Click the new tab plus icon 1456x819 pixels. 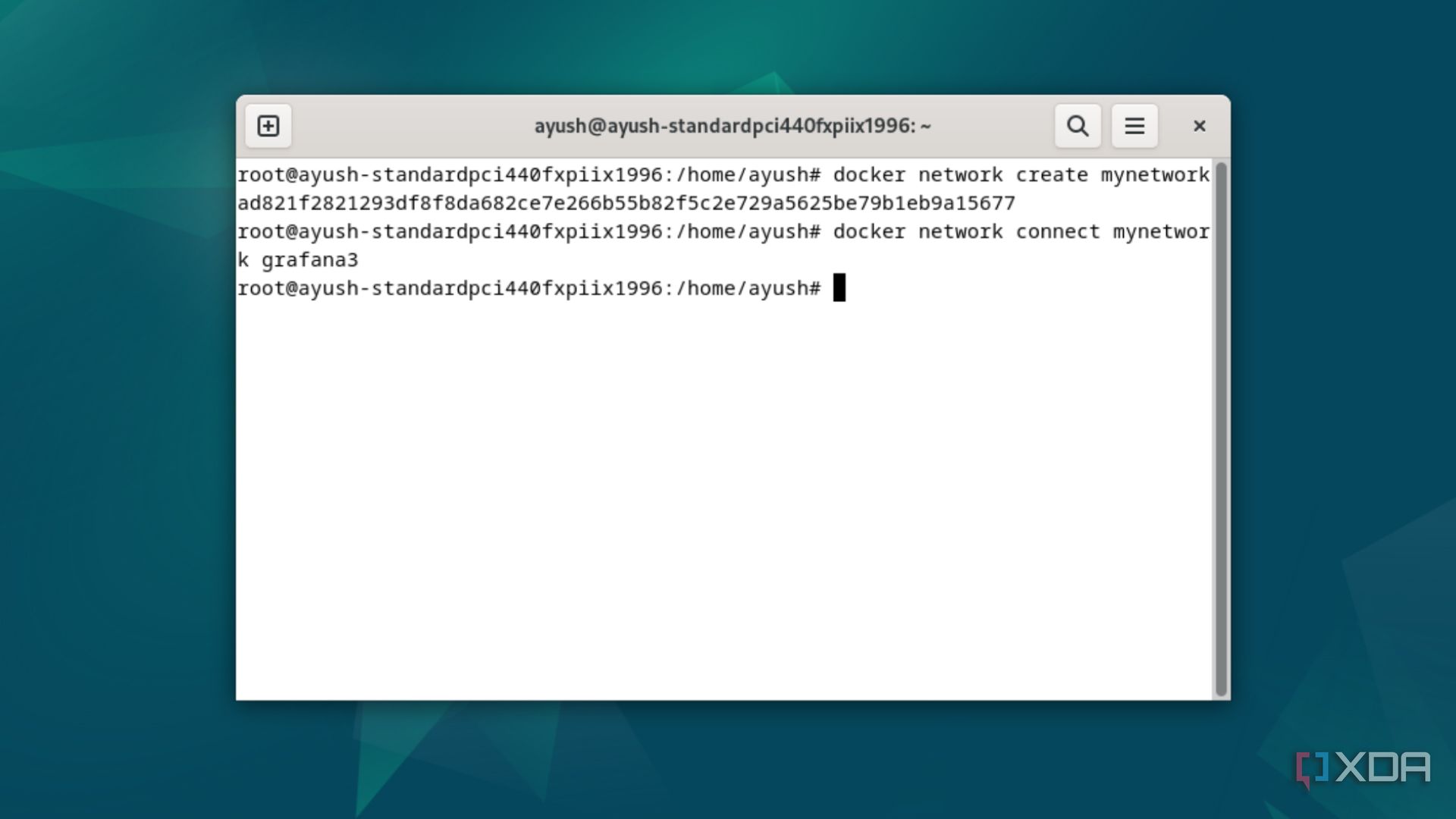click(x=268, y=126)
